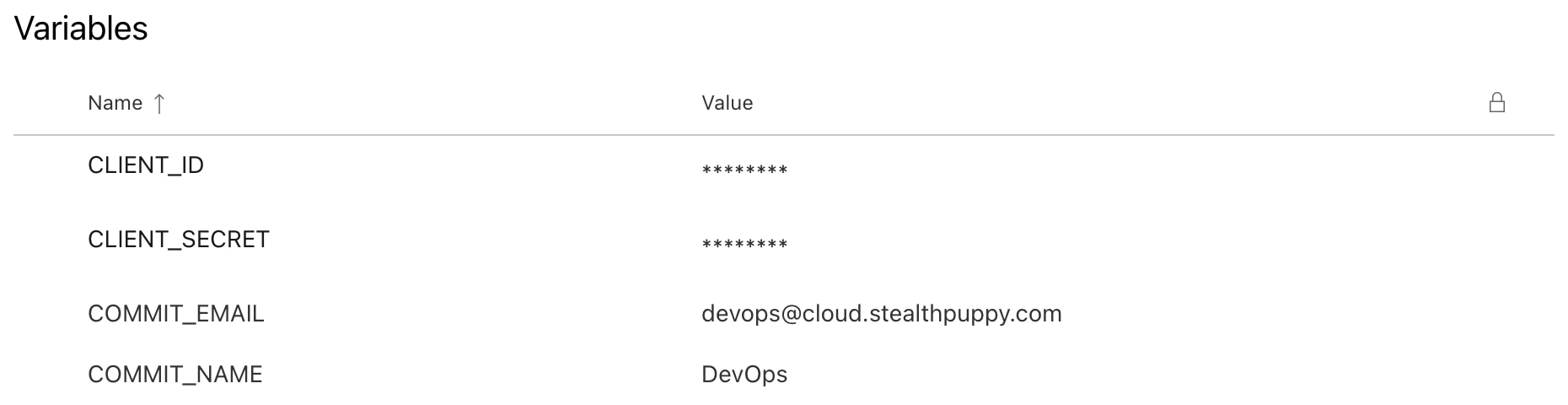Click the Variables section heading
The height and width of the screenshot is (405, 1568).
tap(81, 29)
